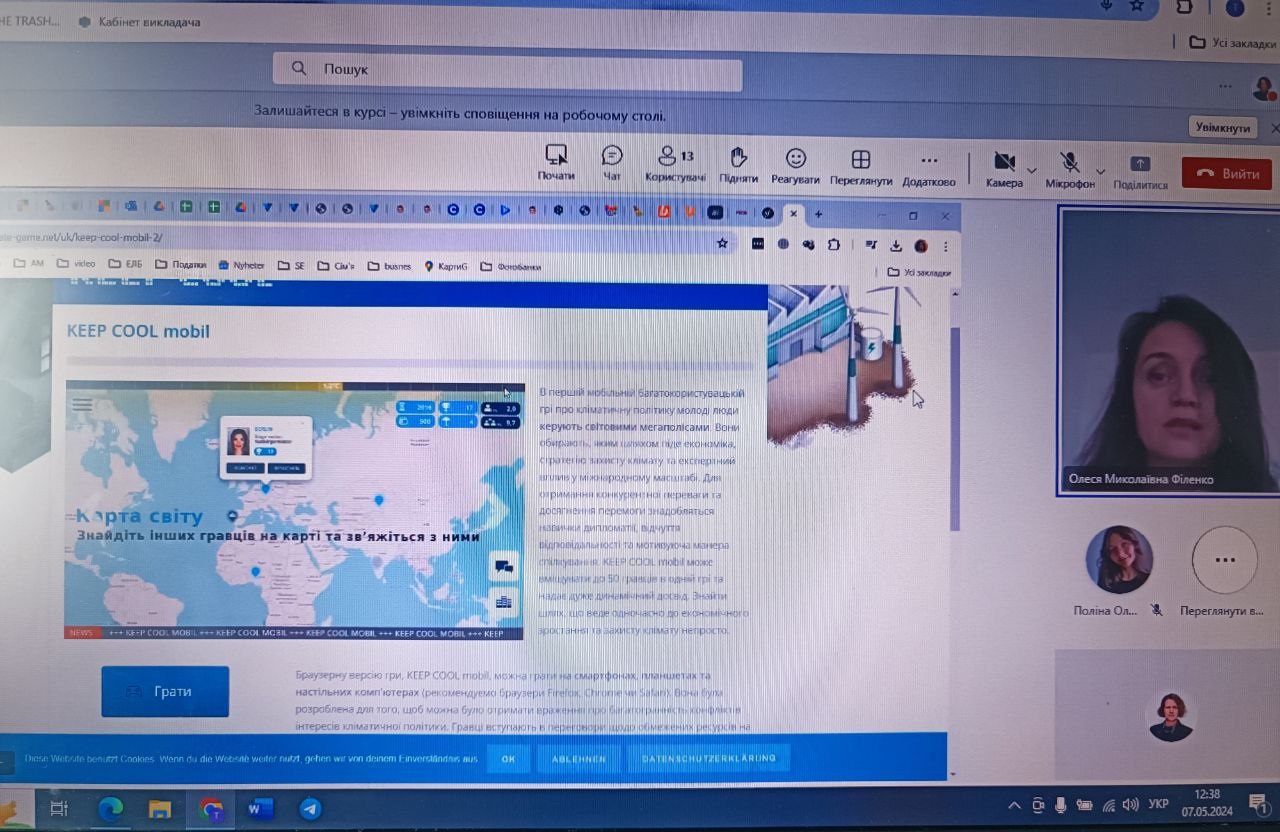Show hidden system tray icons
Image resolution: width=1280 pixels, height=832 pixels.
click(1014, 806)
